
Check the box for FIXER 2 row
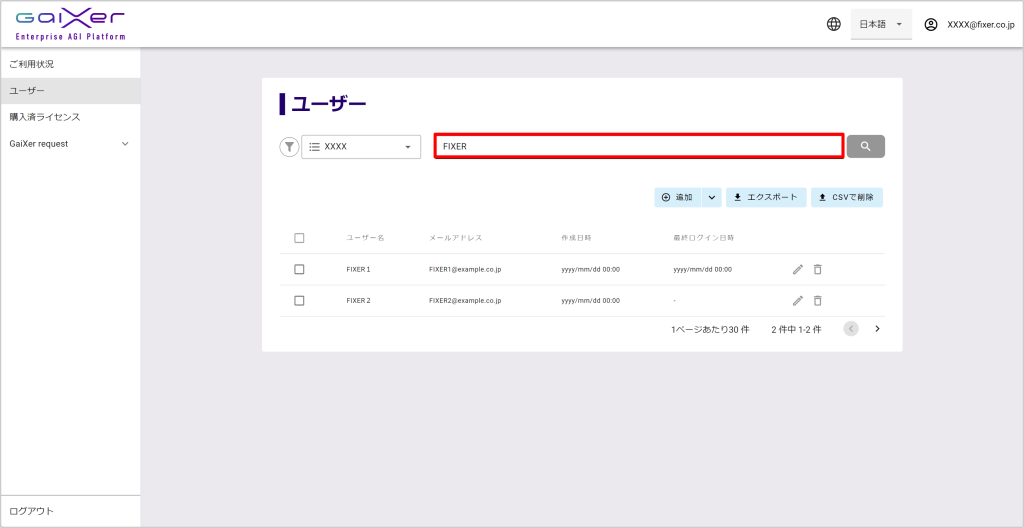[x=299, y=300]
